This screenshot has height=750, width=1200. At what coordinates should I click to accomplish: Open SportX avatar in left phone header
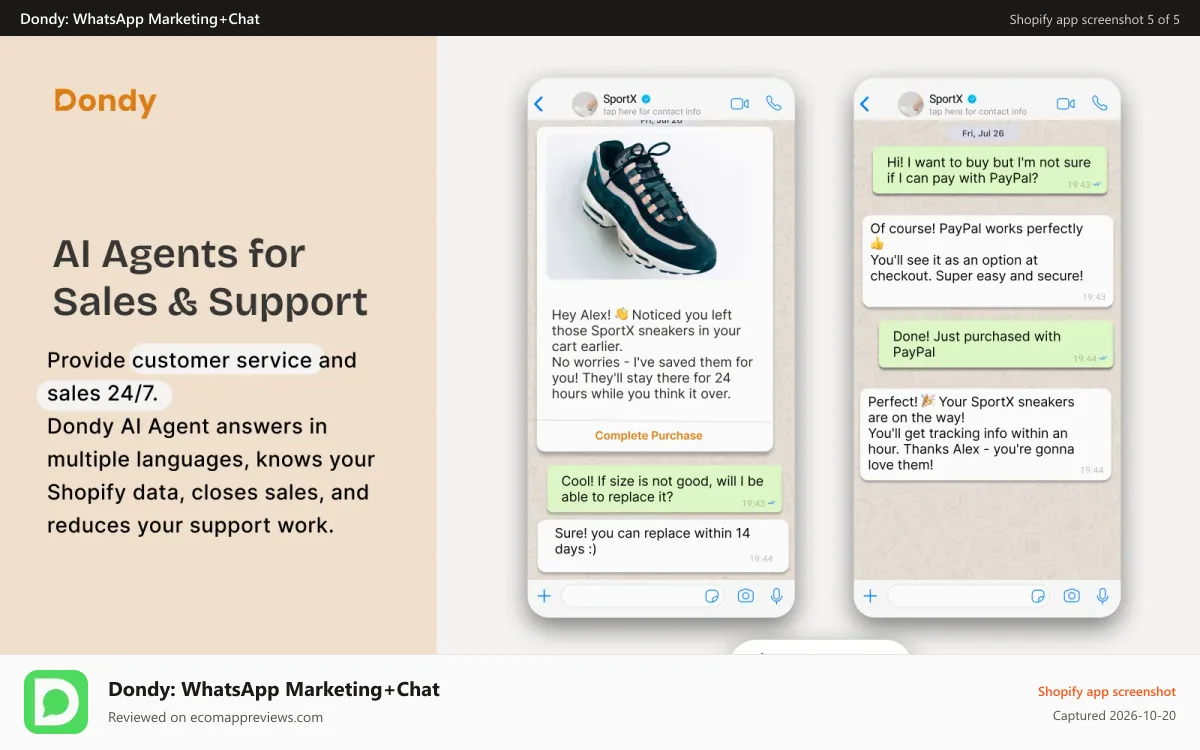[584, 104]
